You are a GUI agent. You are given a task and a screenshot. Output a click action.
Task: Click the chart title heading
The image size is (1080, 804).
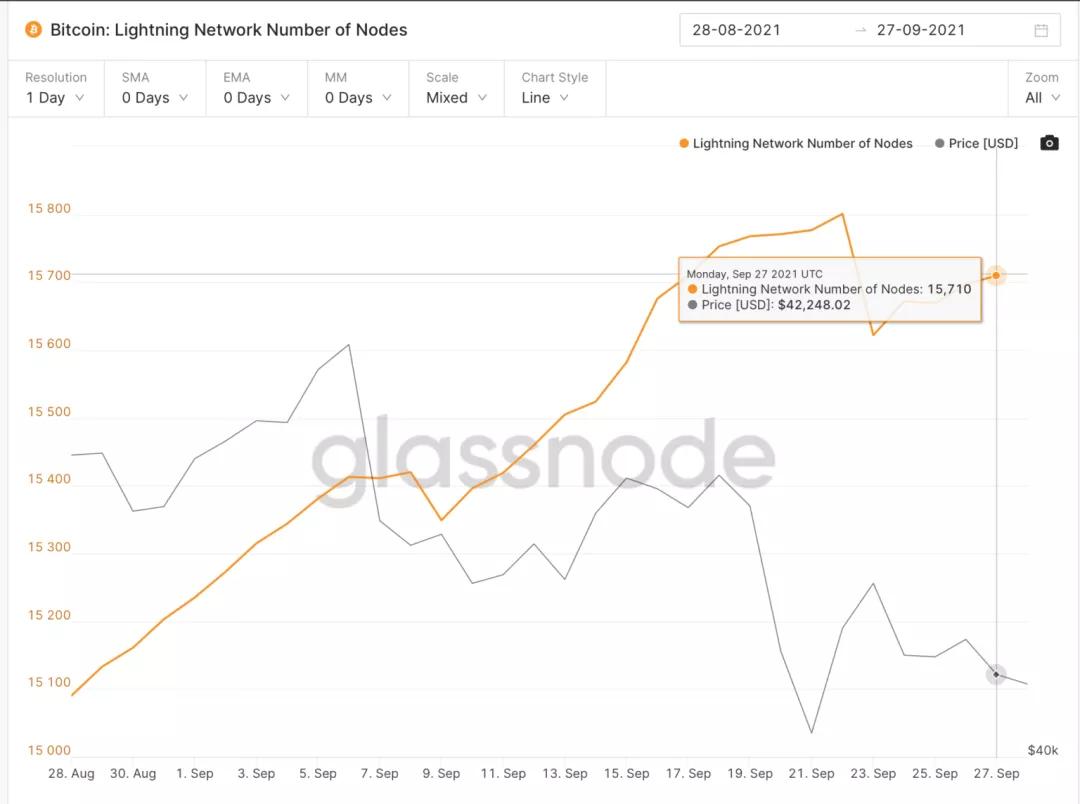click(229, 30)
